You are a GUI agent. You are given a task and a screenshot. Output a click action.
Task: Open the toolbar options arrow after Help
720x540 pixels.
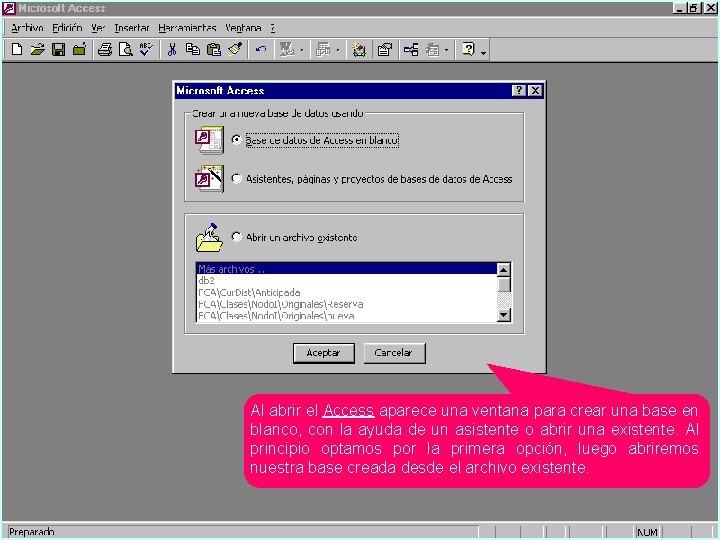pyautogui.click(x=484, y=53)
